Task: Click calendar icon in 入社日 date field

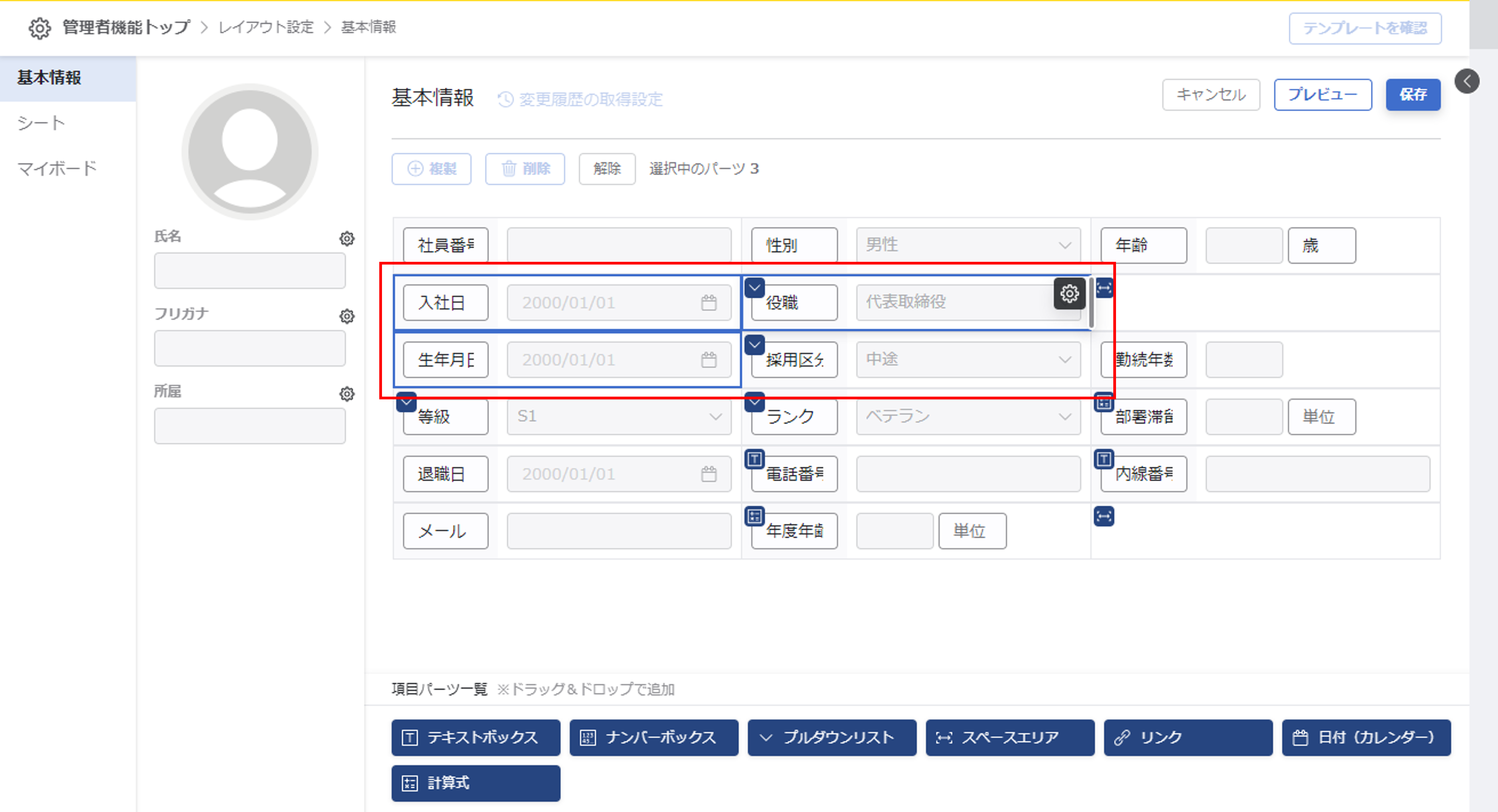Action: tap(708, 302)
